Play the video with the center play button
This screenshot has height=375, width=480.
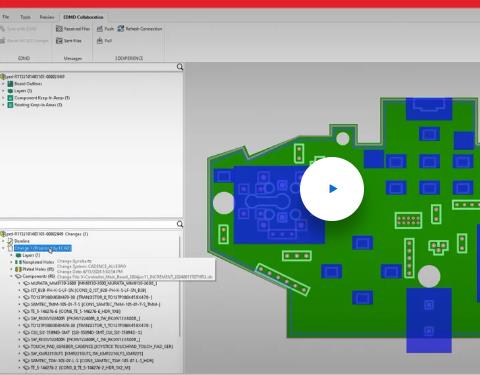(x=332, y=189)
